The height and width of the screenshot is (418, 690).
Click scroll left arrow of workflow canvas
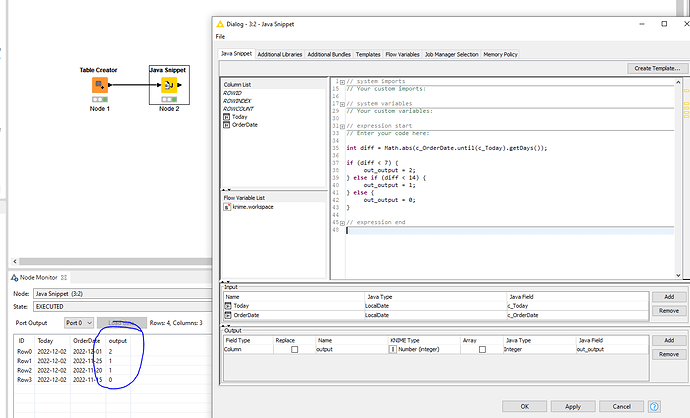[x=15, y=261]
